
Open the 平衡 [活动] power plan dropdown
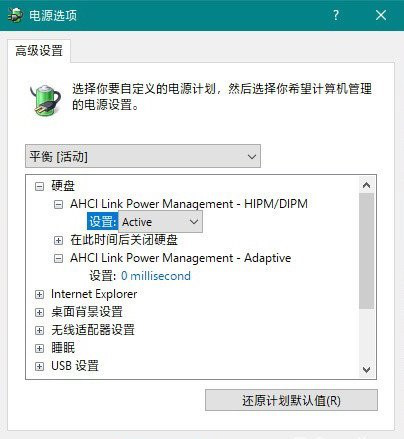(x=143, y=156)
